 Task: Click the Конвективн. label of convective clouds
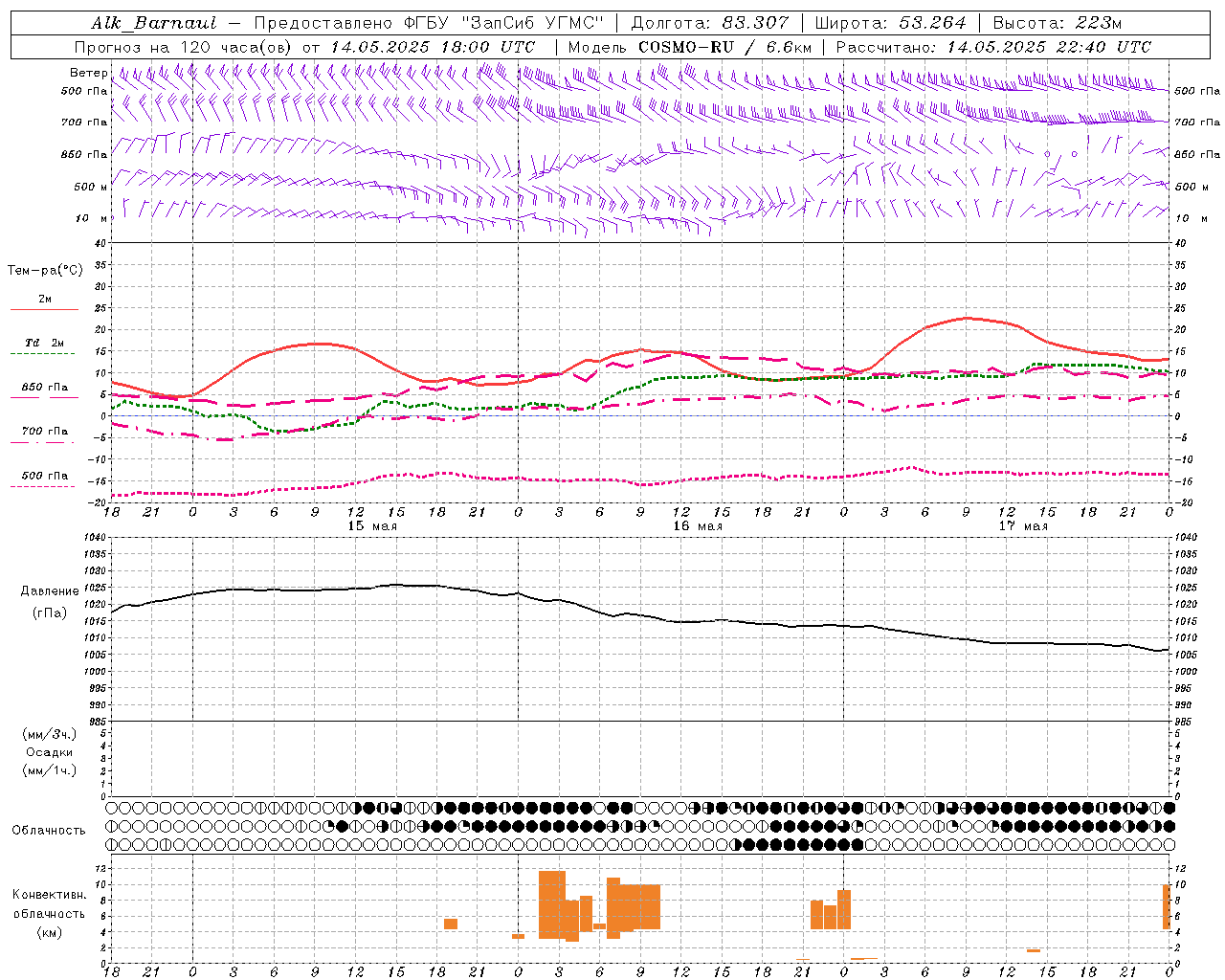50,896
